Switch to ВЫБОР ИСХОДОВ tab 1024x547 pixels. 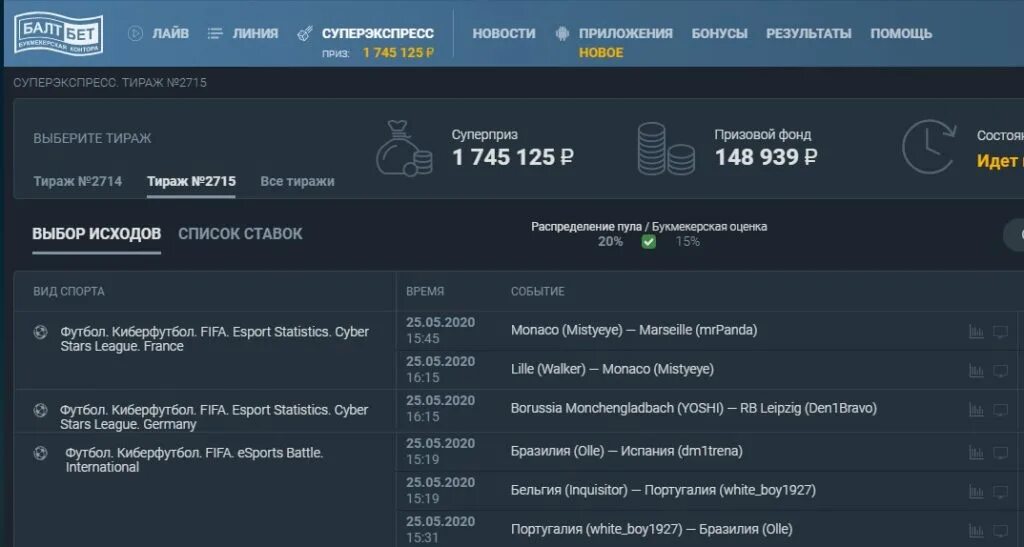tap(97, 234)
